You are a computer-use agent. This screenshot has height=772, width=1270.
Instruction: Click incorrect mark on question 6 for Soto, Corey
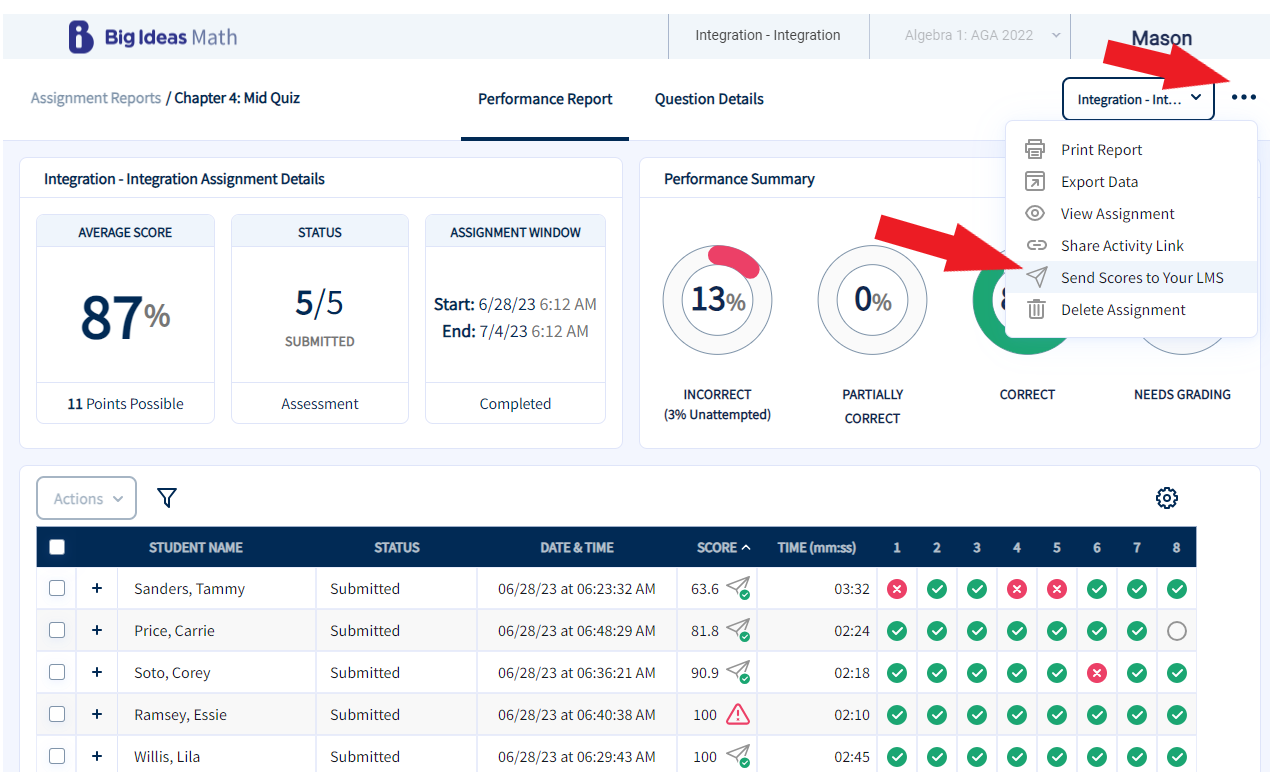pyautogui.click(x=1097, y=673)
